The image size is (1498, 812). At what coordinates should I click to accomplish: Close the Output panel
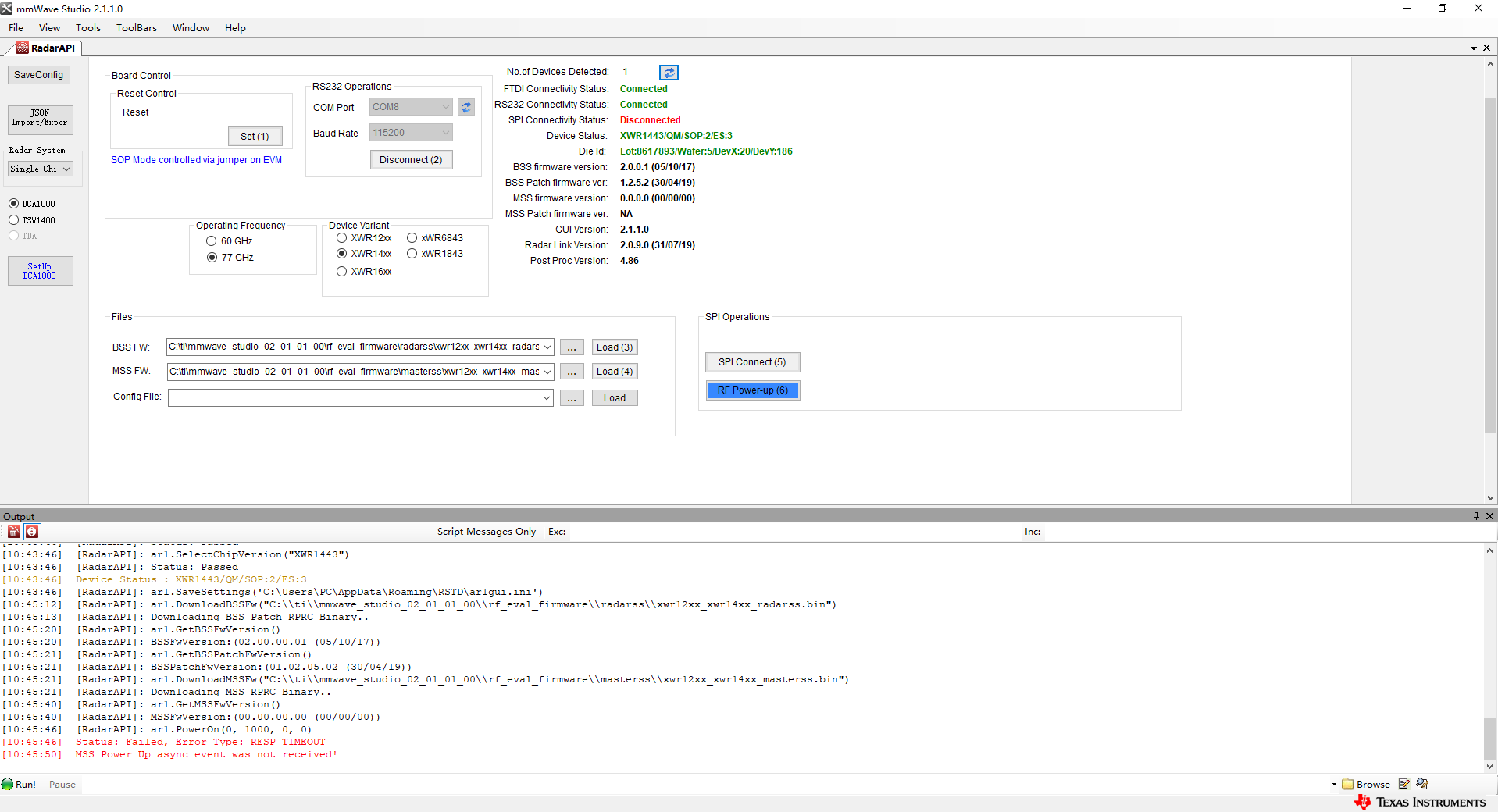pyautogui.click(x=1489, y=515)
